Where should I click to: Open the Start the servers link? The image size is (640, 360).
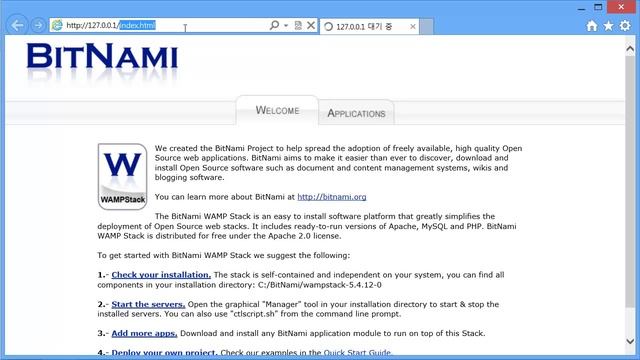148,304
